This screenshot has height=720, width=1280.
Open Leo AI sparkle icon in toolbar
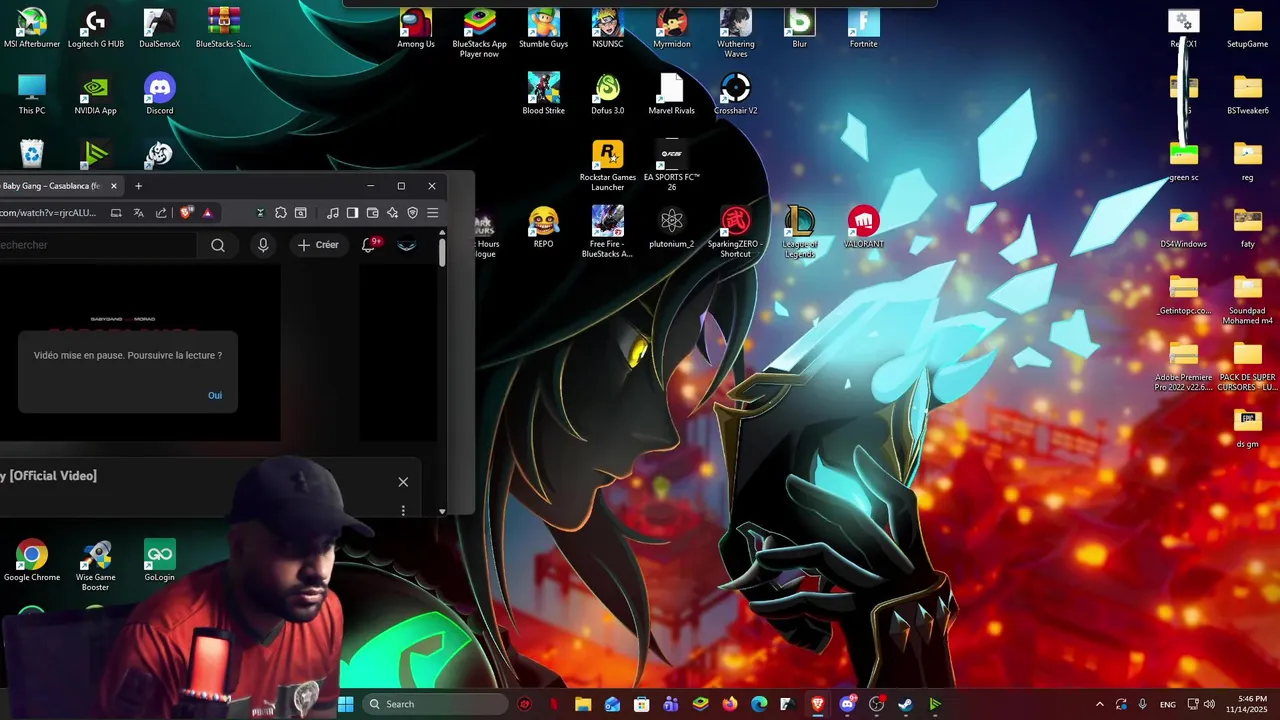click(x=392, y=213)
